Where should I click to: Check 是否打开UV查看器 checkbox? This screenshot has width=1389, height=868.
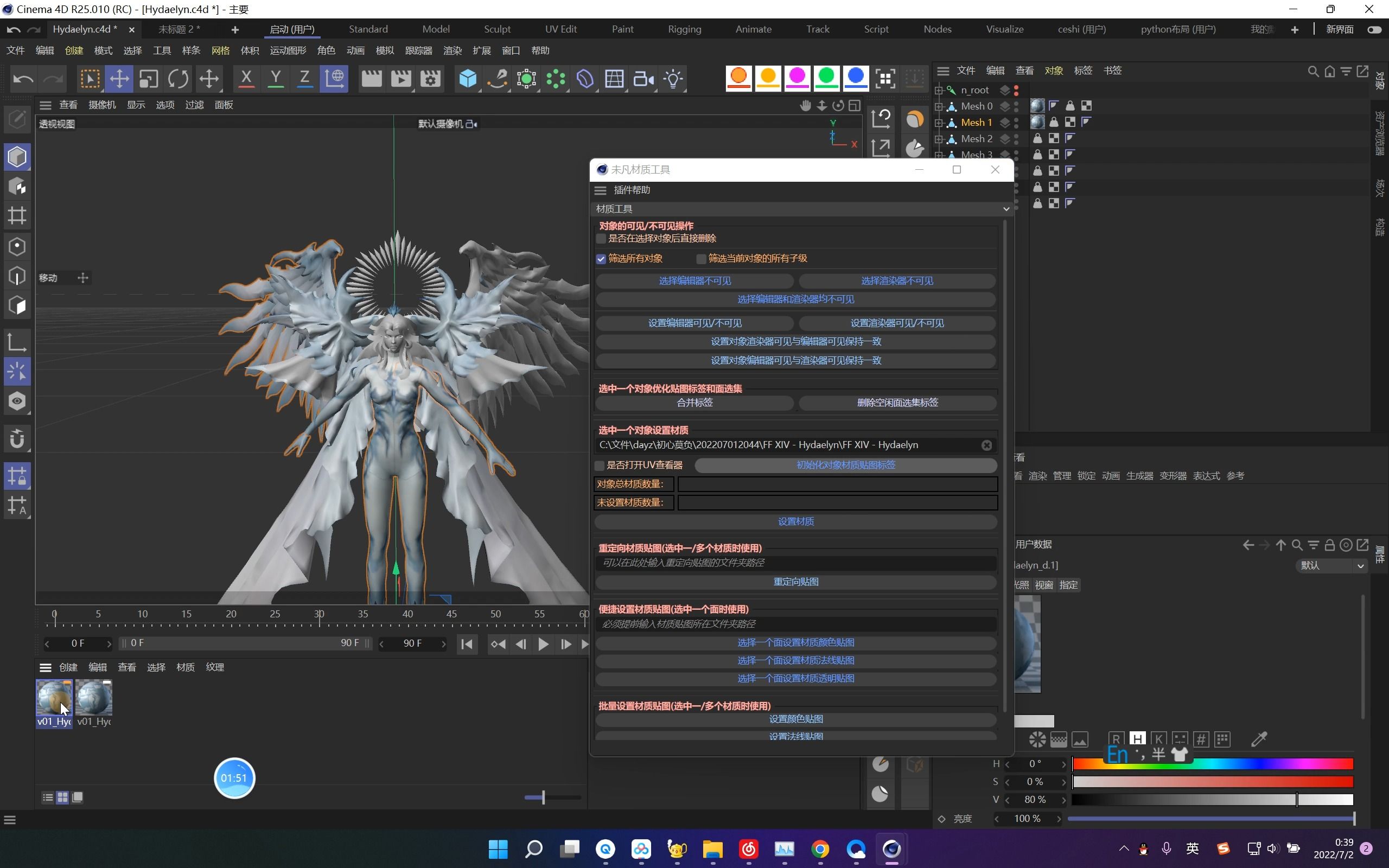(x=600, y=465)
